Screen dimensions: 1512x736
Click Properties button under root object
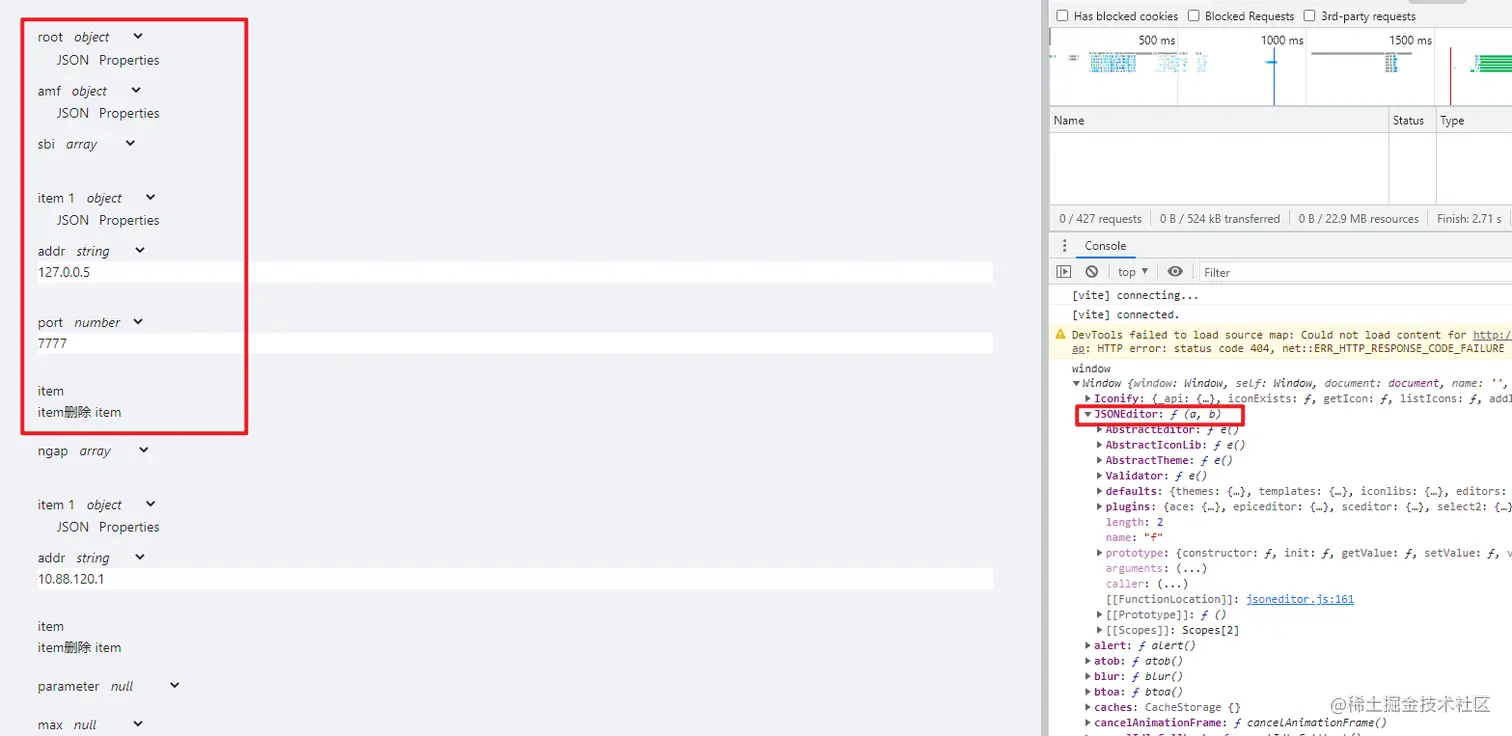pyautogui.click(x=129, y=60)
